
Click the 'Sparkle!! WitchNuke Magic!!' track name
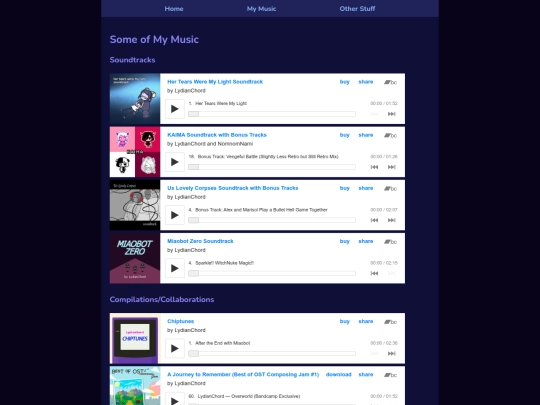[225, 263]
